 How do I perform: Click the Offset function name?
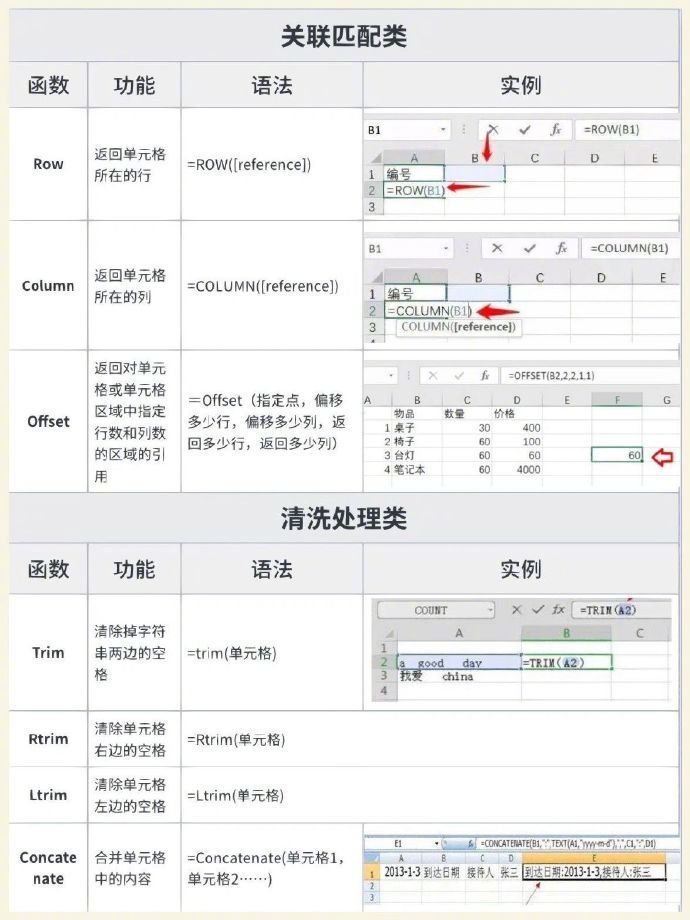48,421
